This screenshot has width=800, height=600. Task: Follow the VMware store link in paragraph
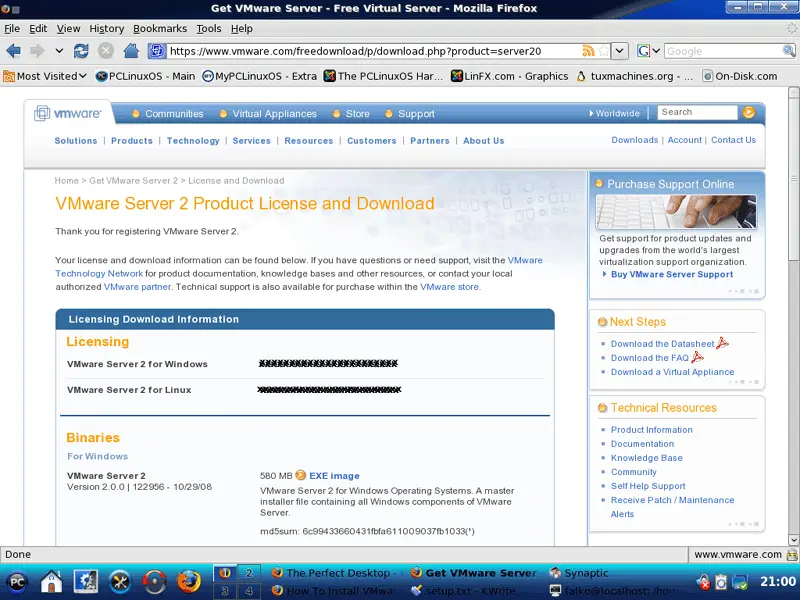click(x=449, y=287)
